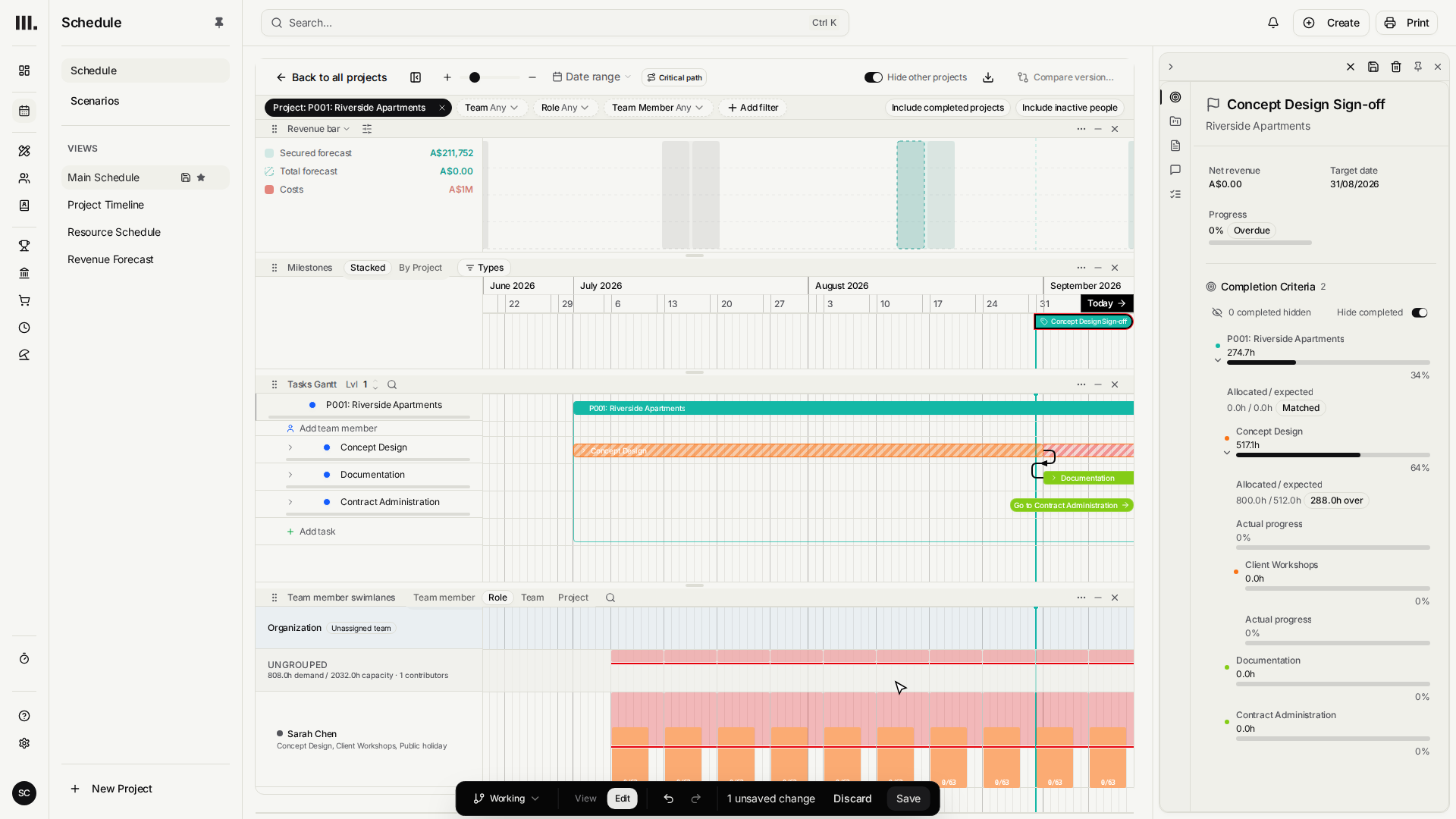Zoom out timeline with minus icon
Image resolution: width=1456 pixels, height=819 pixels.
pos(532,77)
